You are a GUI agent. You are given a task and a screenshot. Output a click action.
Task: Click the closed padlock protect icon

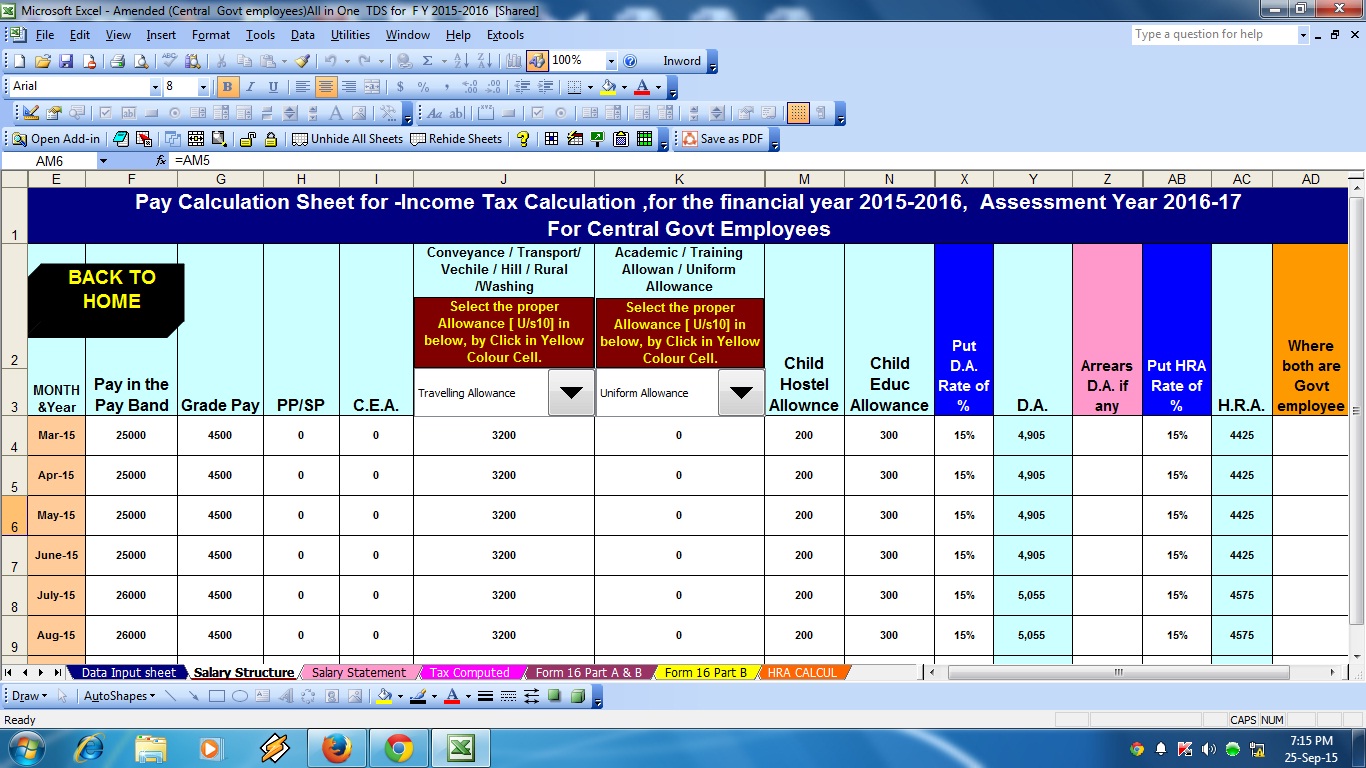point(270,139)
